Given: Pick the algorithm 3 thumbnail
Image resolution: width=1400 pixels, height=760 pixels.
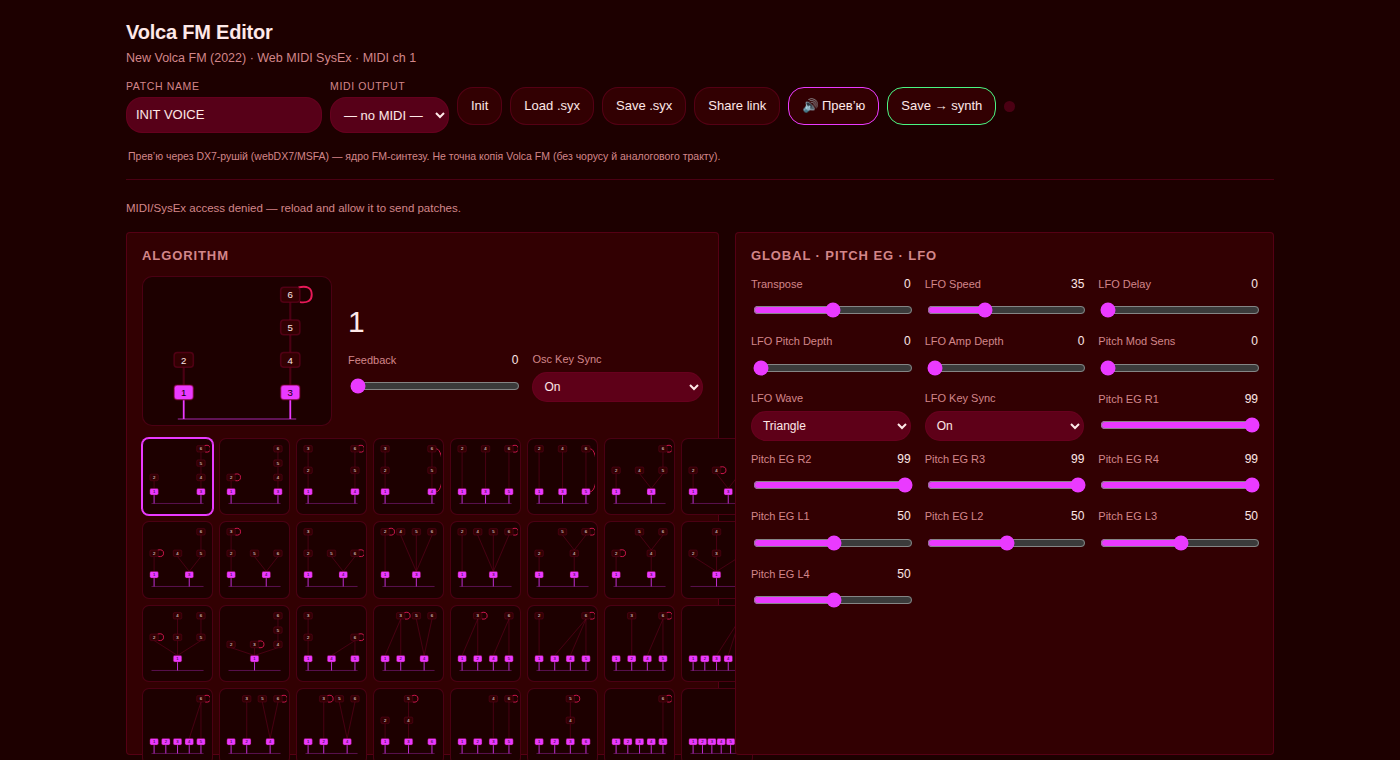Looking at the screenshot, I should pos(331,476).
